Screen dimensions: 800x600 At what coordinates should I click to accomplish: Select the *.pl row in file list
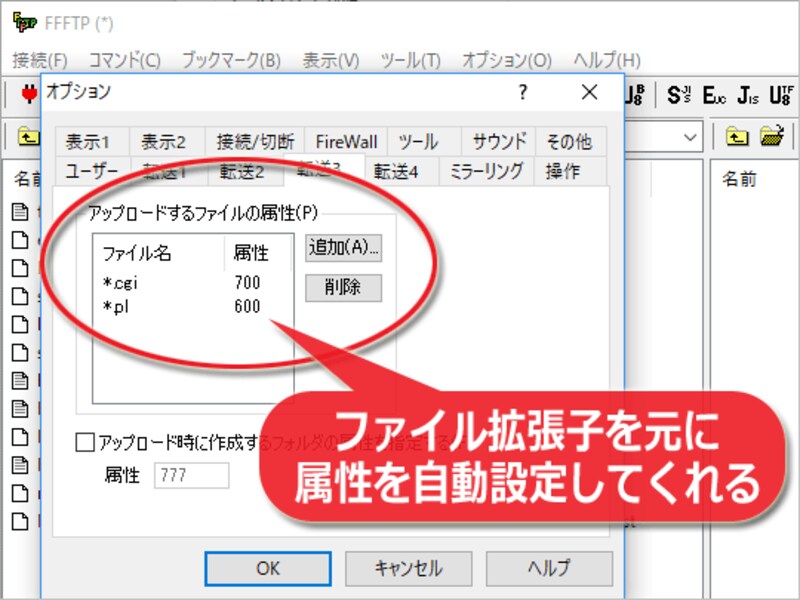[x=192, y=306]
